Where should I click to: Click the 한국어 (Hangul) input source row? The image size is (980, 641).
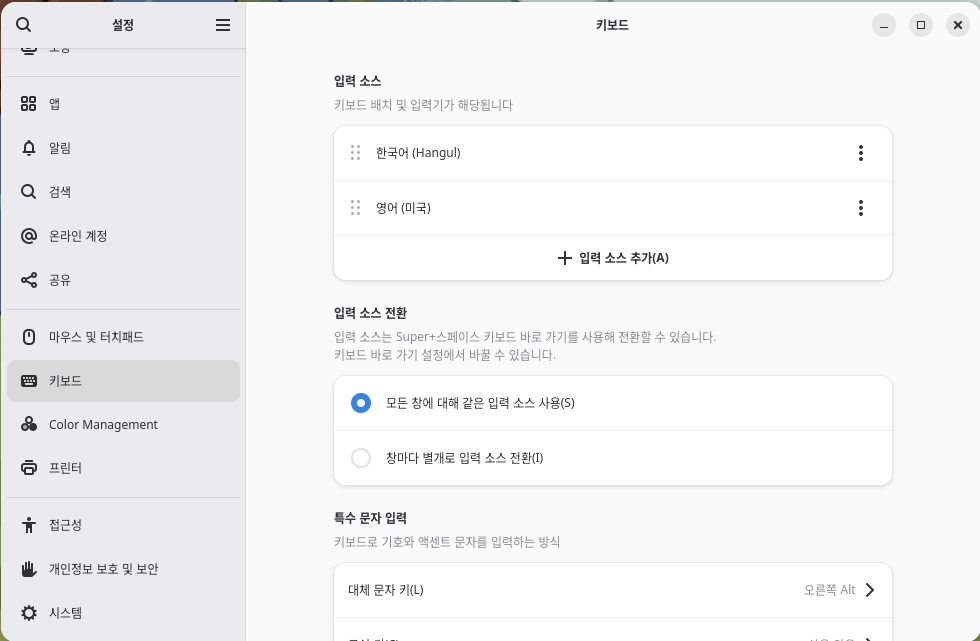click(612, 153)
